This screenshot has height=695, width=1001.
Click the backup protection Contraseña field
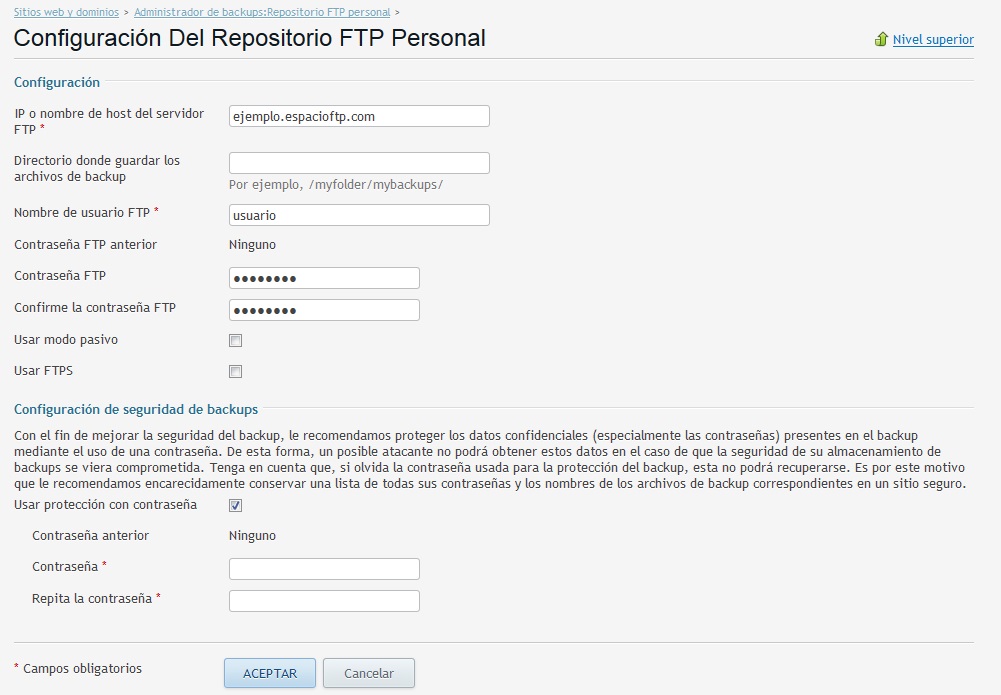(324, 569)
